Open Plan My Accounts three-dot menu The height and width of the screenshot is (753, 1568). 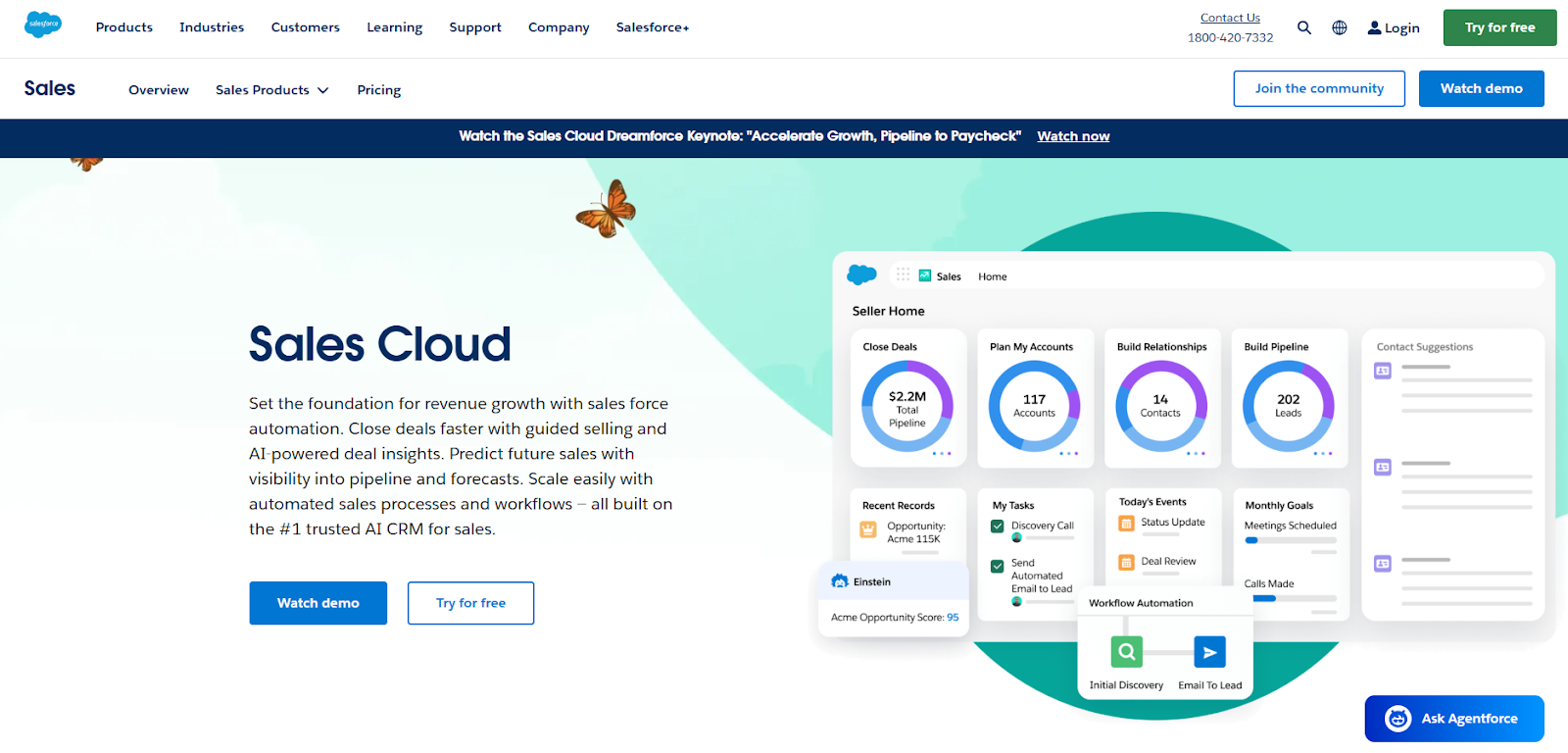(x=1069, y=453)
